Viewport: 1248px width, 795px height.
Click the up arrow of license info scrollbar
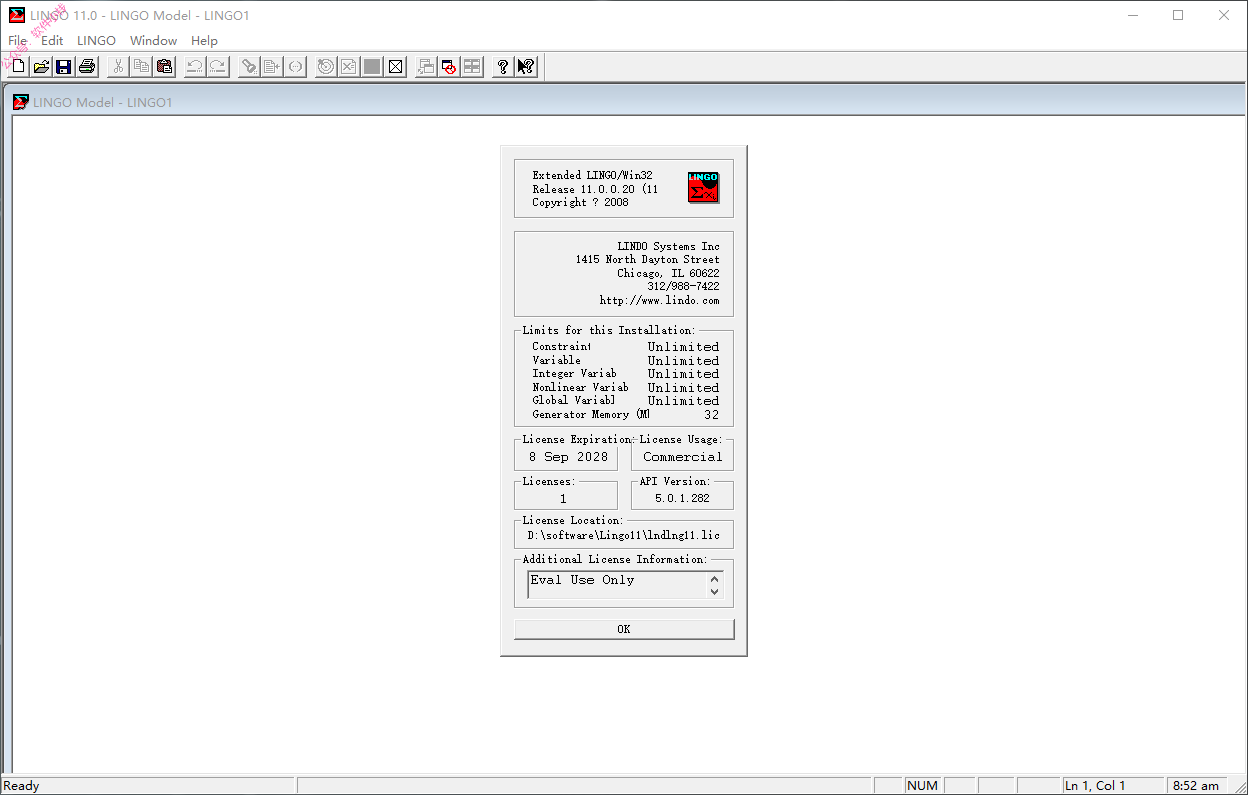(x=714, y=579)
